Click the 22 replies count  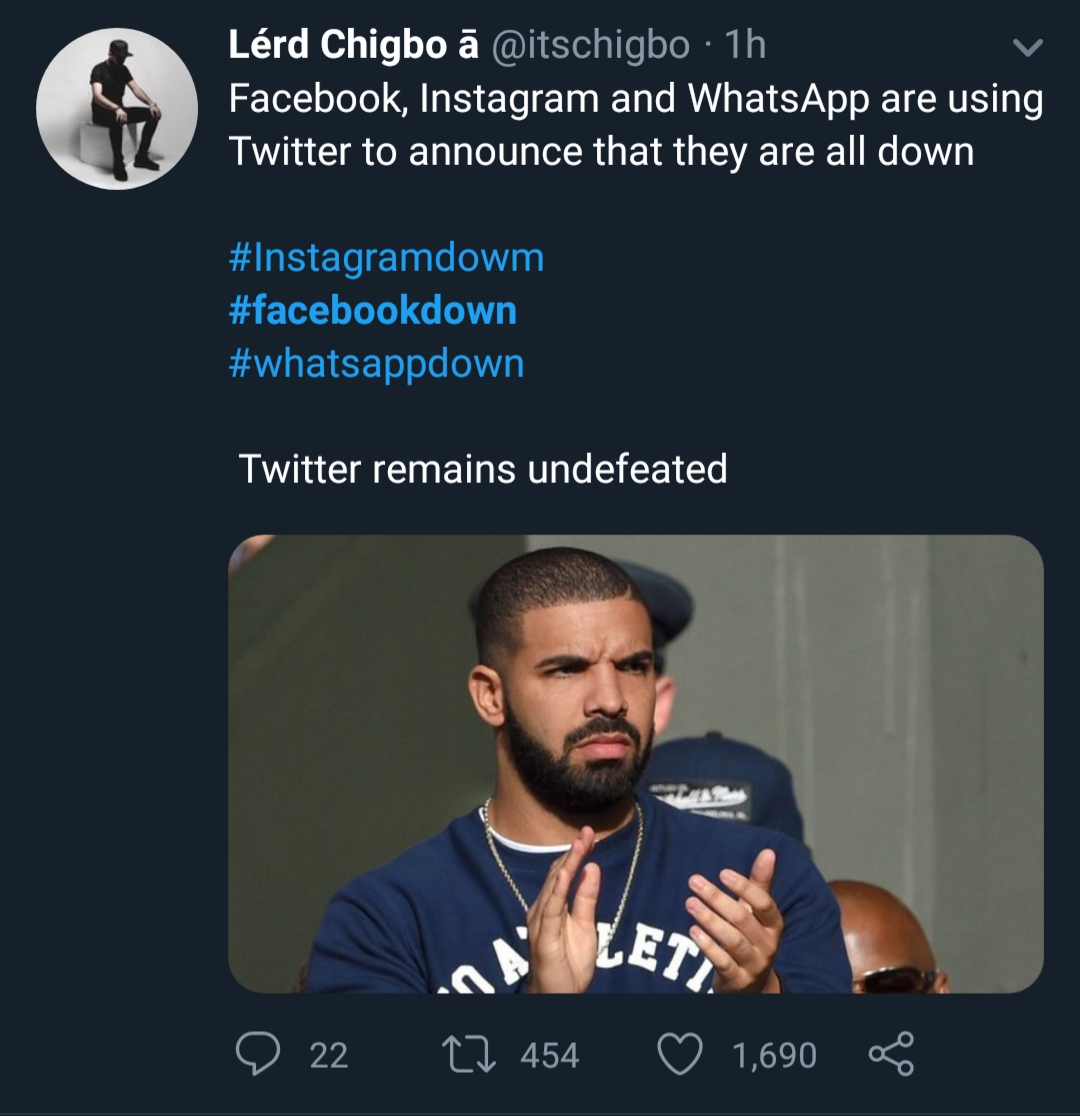329,1056
